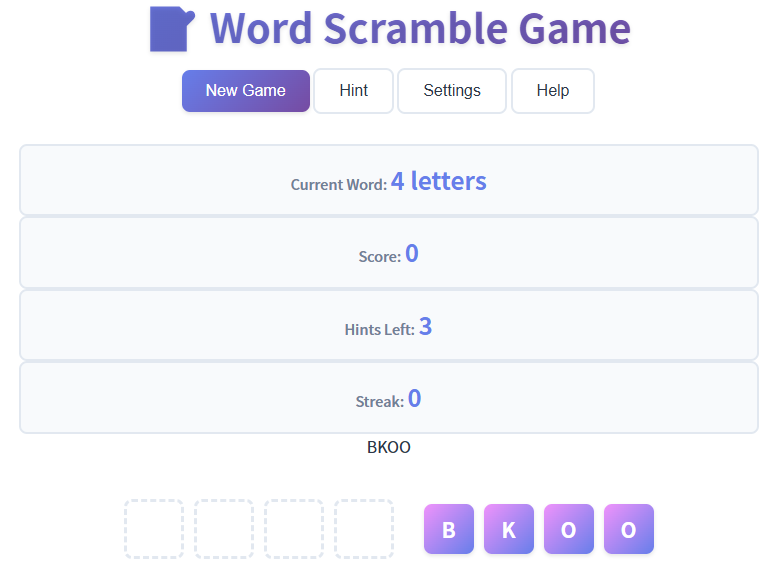Click the first empty answer slot
Image resolution: width=783 pixels, height=588 pixels.
click(x=154, y=529)
